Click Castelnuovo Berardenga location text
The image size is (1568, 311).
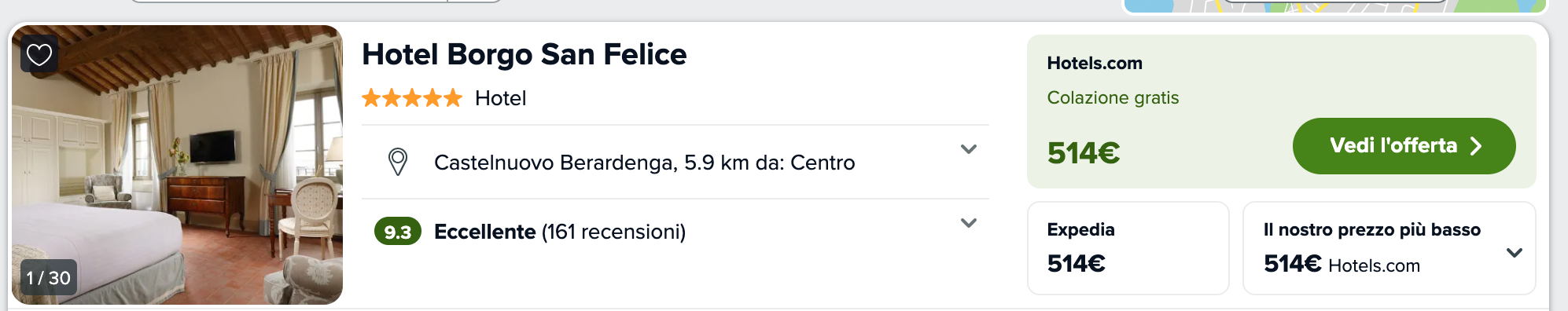644,163
